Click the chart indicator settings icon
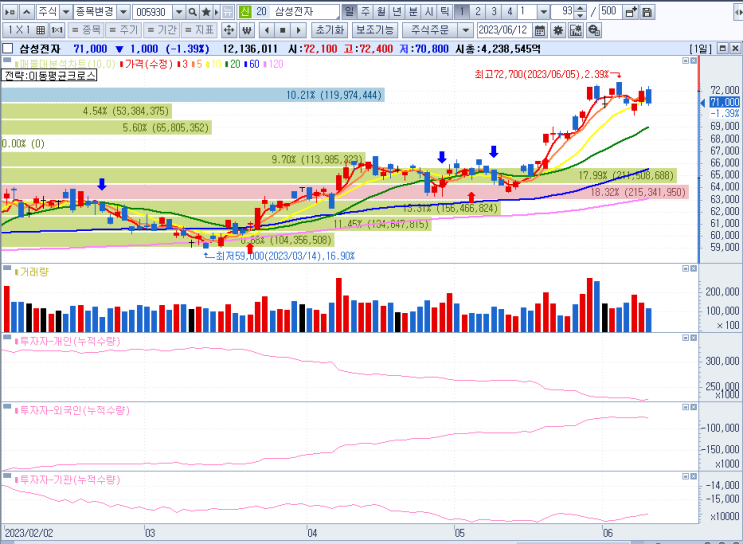The image size is (743, 544). click(576, 30)
